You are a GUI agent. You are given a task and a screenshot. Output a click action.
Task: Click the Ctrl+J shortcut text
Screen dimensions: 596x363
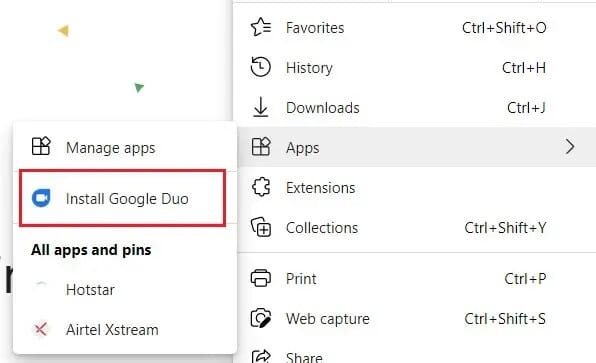526,108
